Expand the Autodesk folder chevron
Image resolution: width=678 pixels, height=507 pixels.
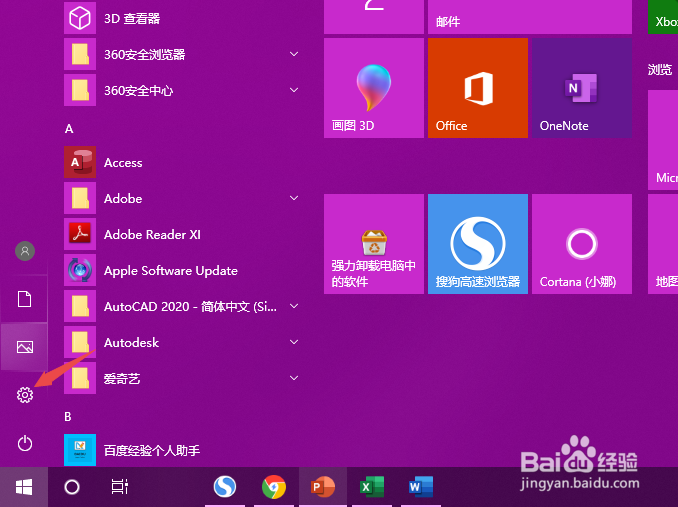pyautogui.click(x=294, y=342)
